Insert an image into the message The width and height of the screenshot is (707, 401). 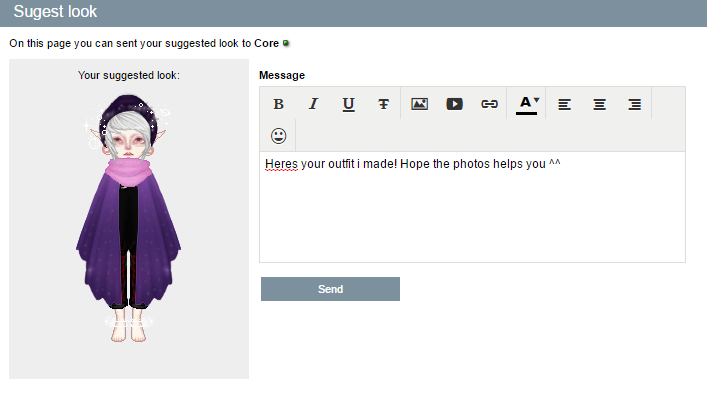tap(419, 104)
